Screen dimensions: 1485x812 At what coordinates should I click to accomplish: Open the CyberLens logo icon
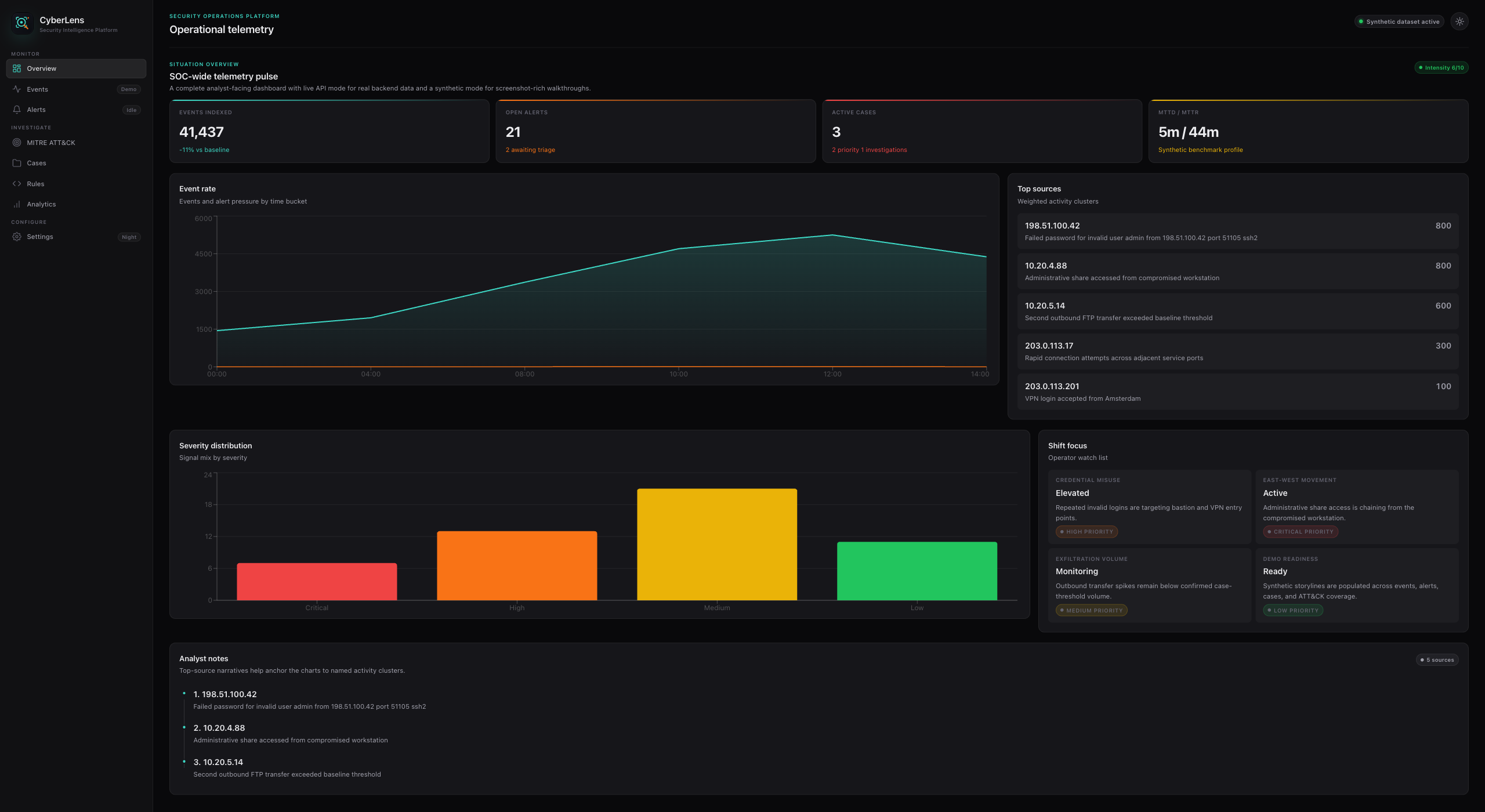click(22, 23)
